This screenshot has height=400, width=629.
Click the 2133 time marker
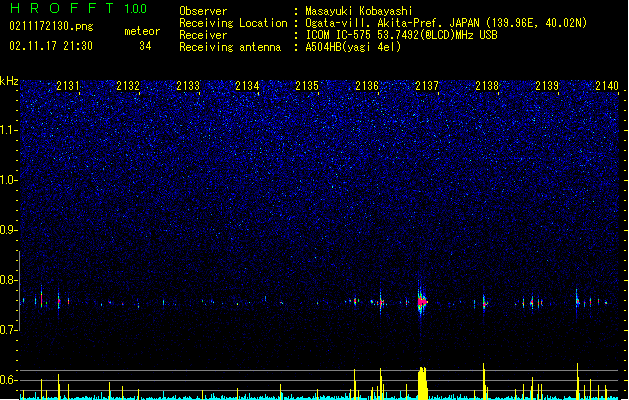(x=188, y=86)
